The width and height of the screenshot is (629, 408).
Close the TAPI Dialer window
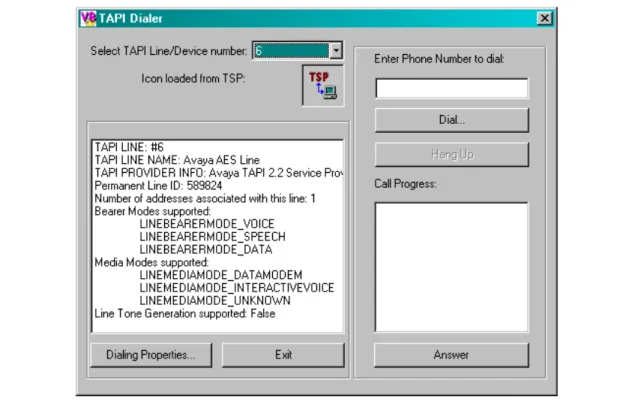click(544, 18)
